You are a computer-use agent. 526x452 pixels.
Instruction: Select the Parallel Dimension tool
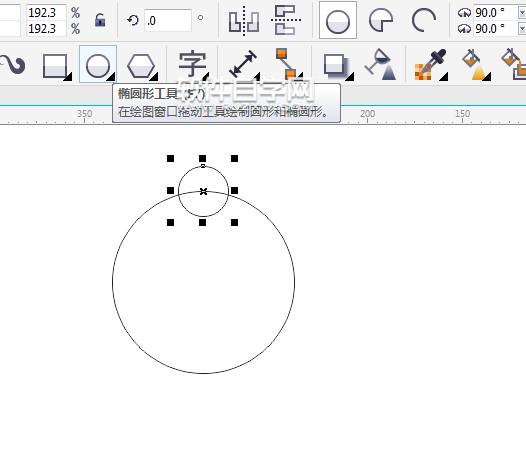(244, 64)
